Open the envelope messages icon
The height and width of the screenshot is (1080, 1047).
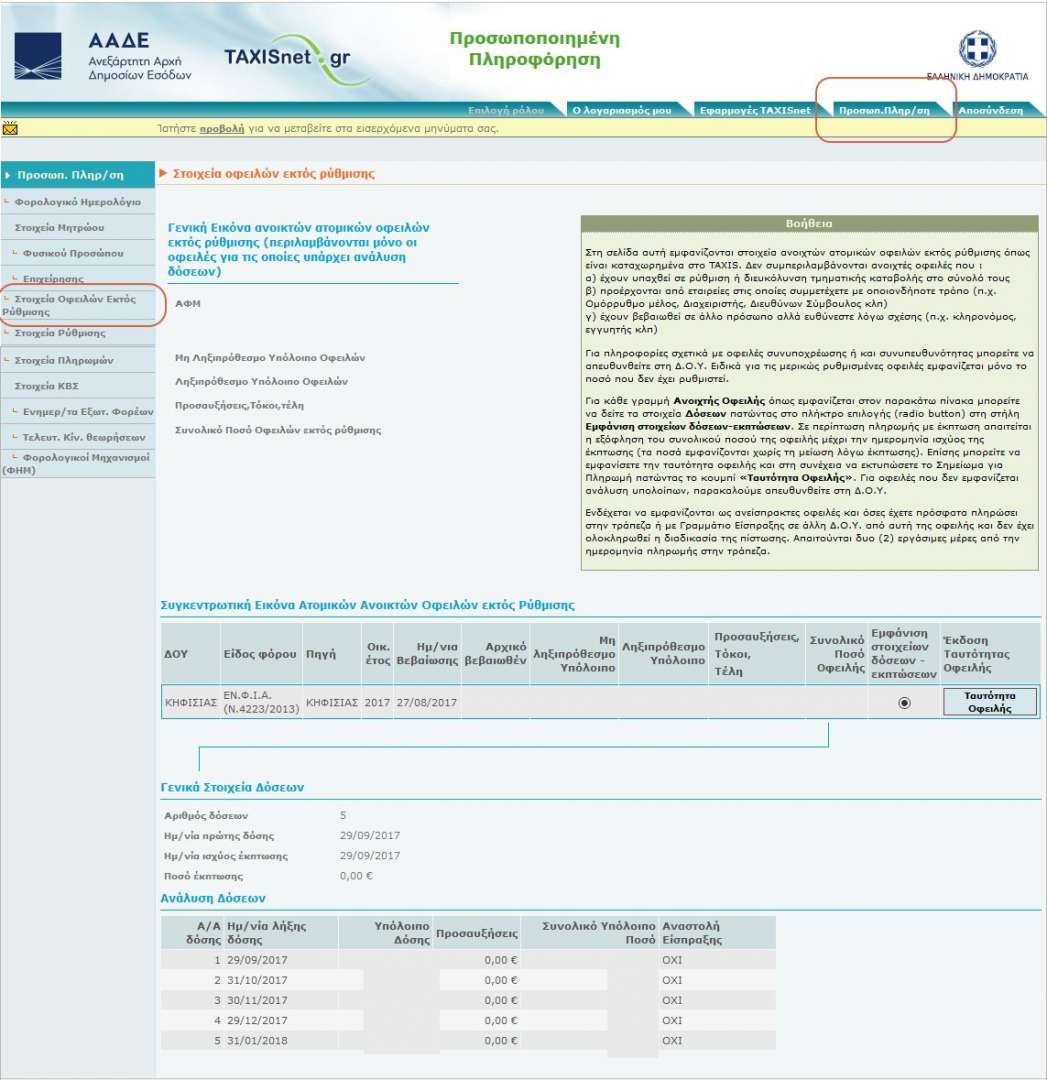[x=10, y=128]
